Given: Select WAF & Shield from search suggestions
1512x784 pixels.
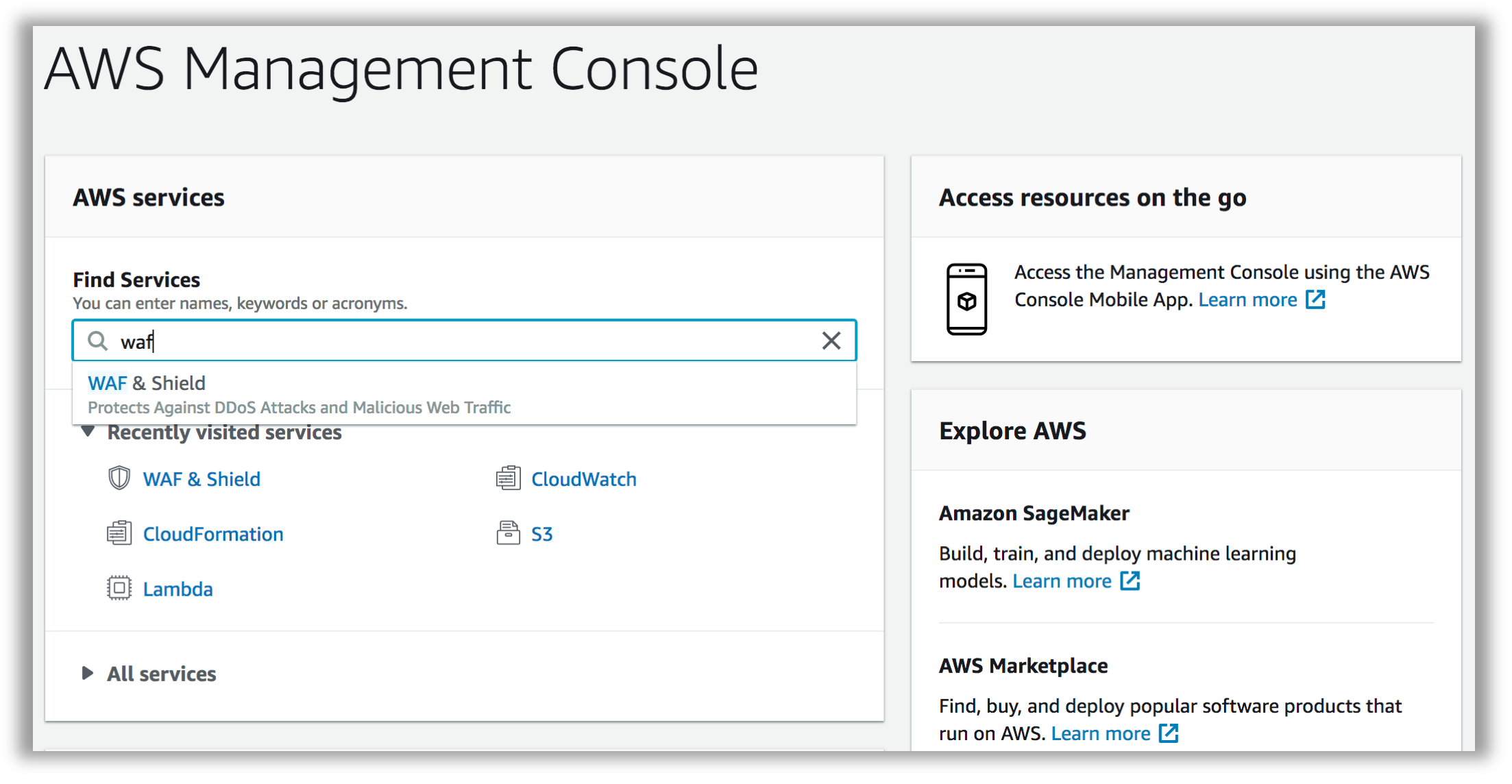Looking at the screenshot, I should pyautogui.click(x=464, y=394).
